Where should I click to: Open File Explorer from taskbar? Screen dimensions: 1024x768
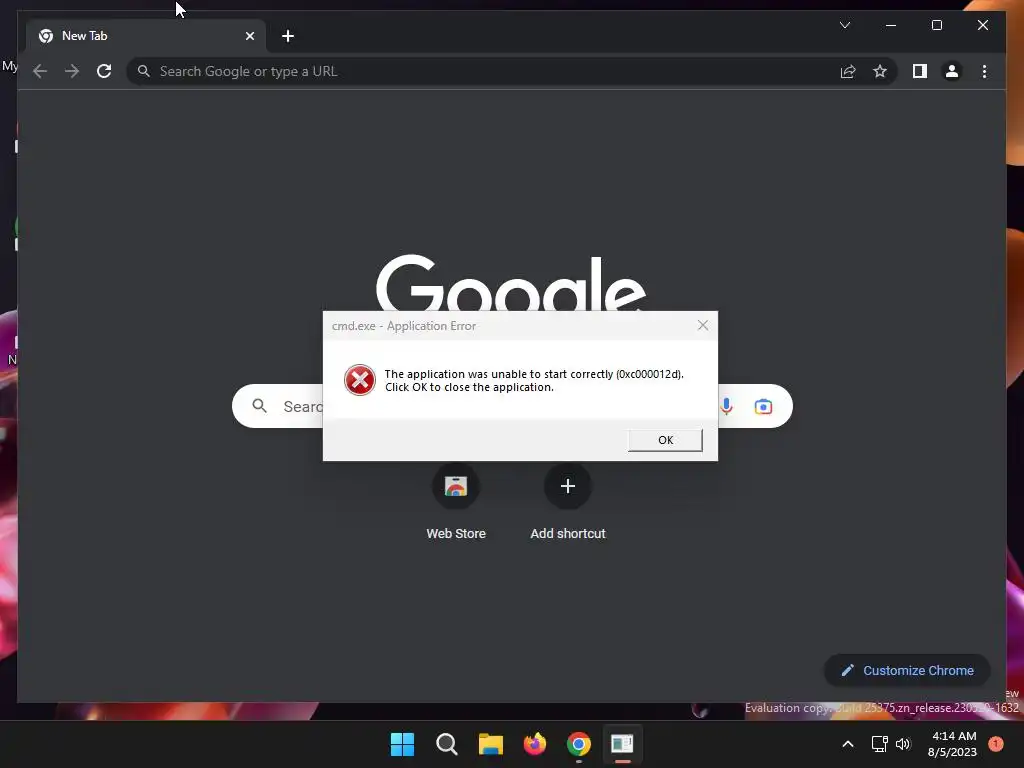[490, 744]
